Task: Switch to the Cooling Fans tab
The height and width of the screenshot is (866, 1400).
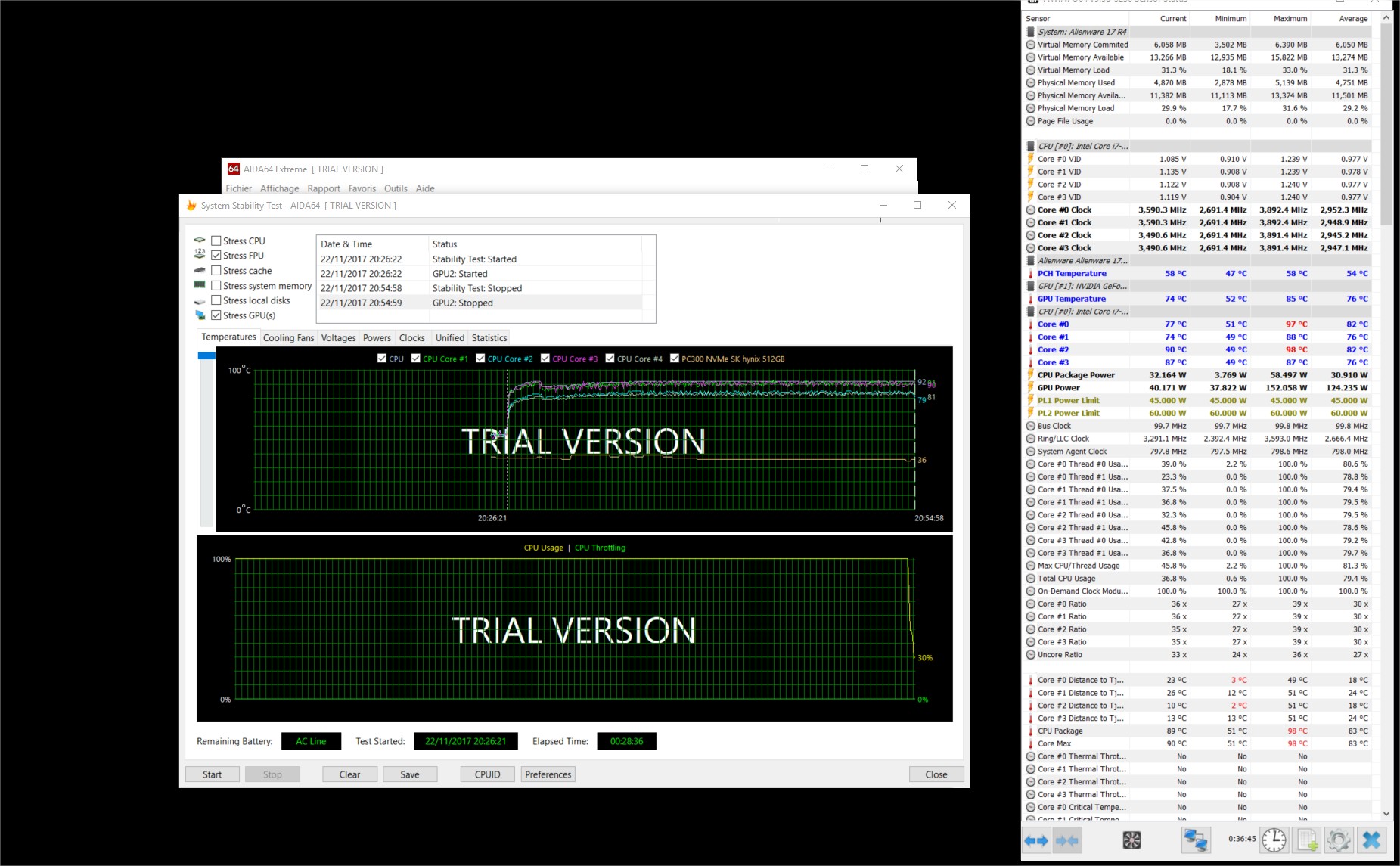Action: coord(288,338)
